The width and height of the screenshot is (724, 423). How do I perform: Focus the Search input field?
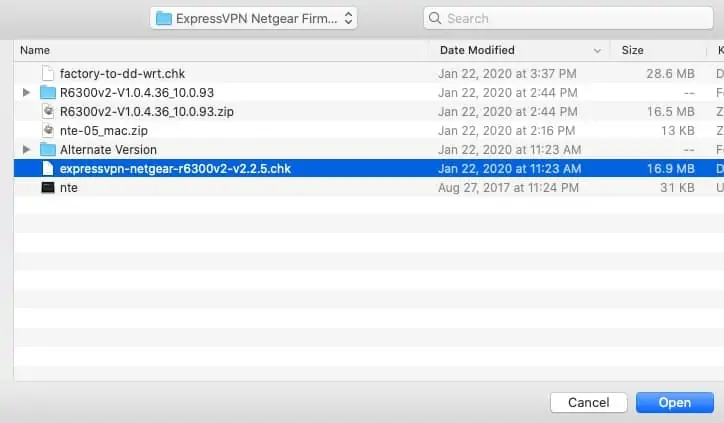pyautogui.click(x=568, y=18)
